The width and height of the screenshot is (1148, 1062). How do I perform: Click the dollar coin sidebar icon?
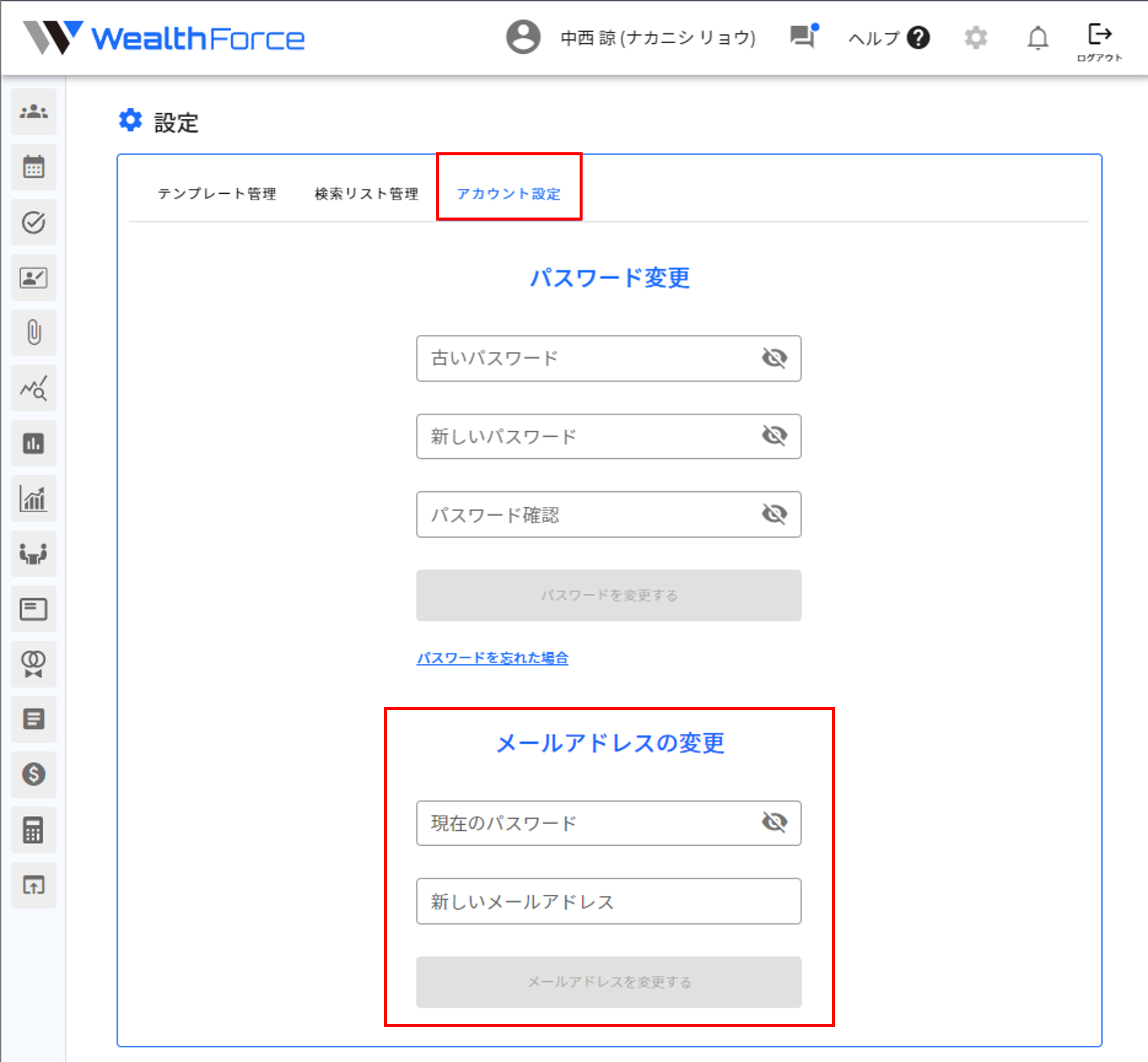pos(33,774)
